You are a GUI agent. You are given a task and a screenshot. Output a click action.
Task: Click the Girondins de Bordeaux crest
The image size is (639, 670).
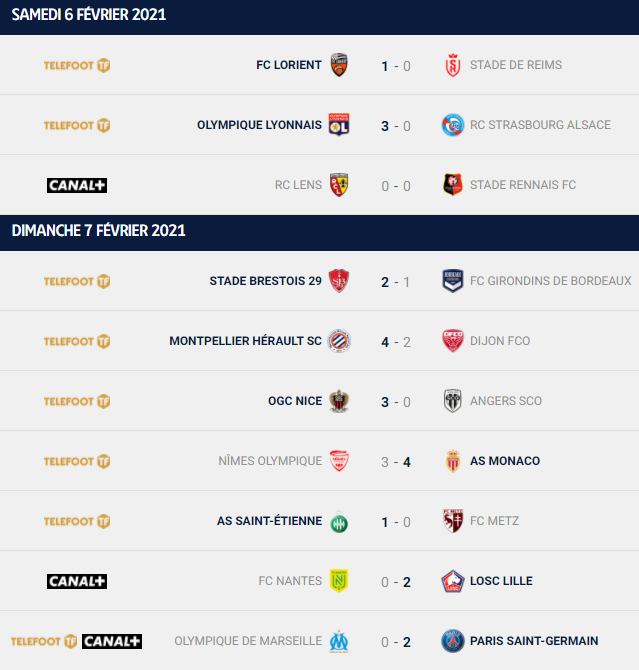tap(453, 281)
